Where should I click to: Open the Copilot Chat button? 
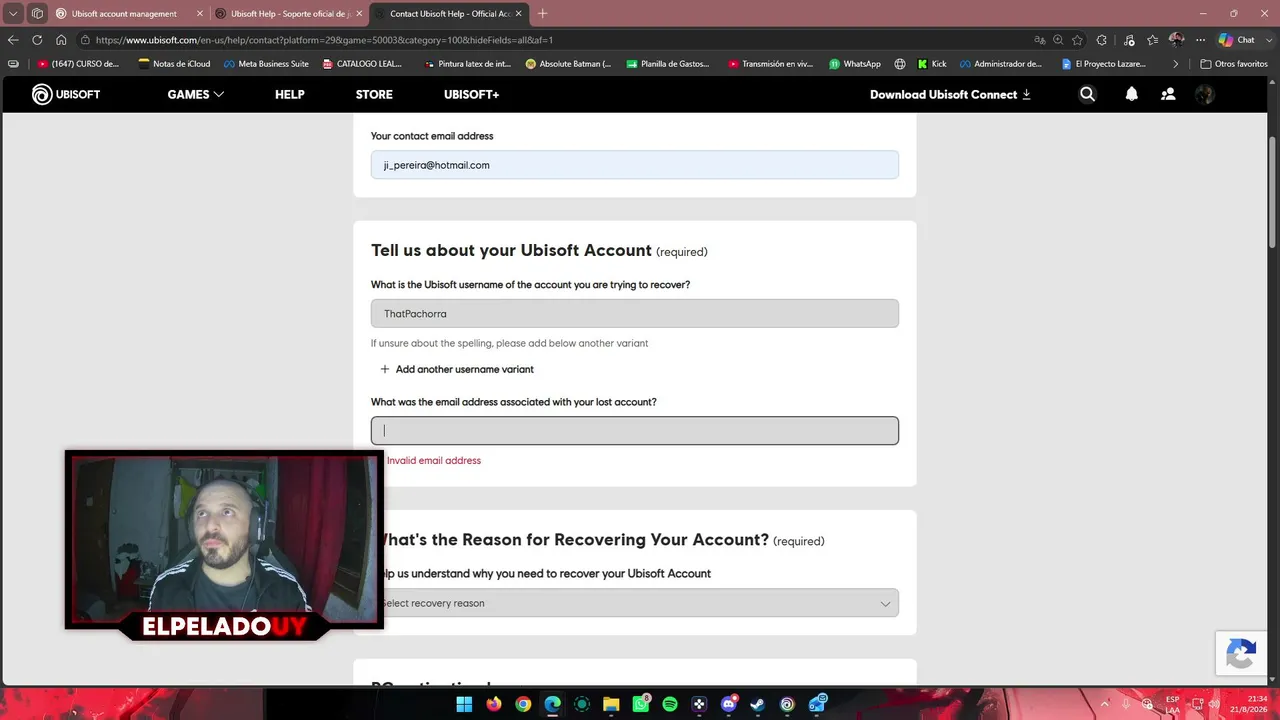click(1237, 40)
